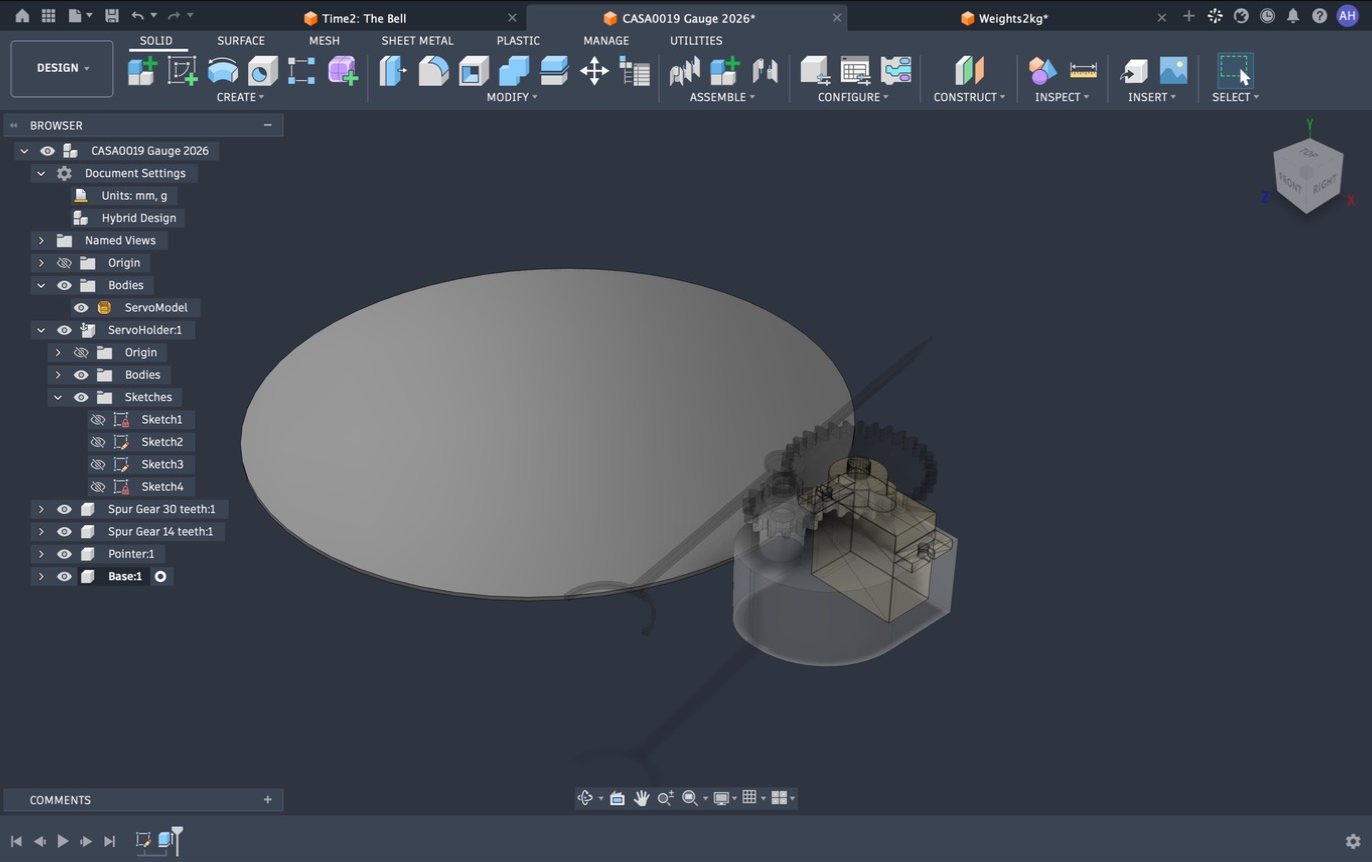Switch to the Weights2kg document tab
This screenshot has height=862, width=1372.
click(x=1012, y=17)
